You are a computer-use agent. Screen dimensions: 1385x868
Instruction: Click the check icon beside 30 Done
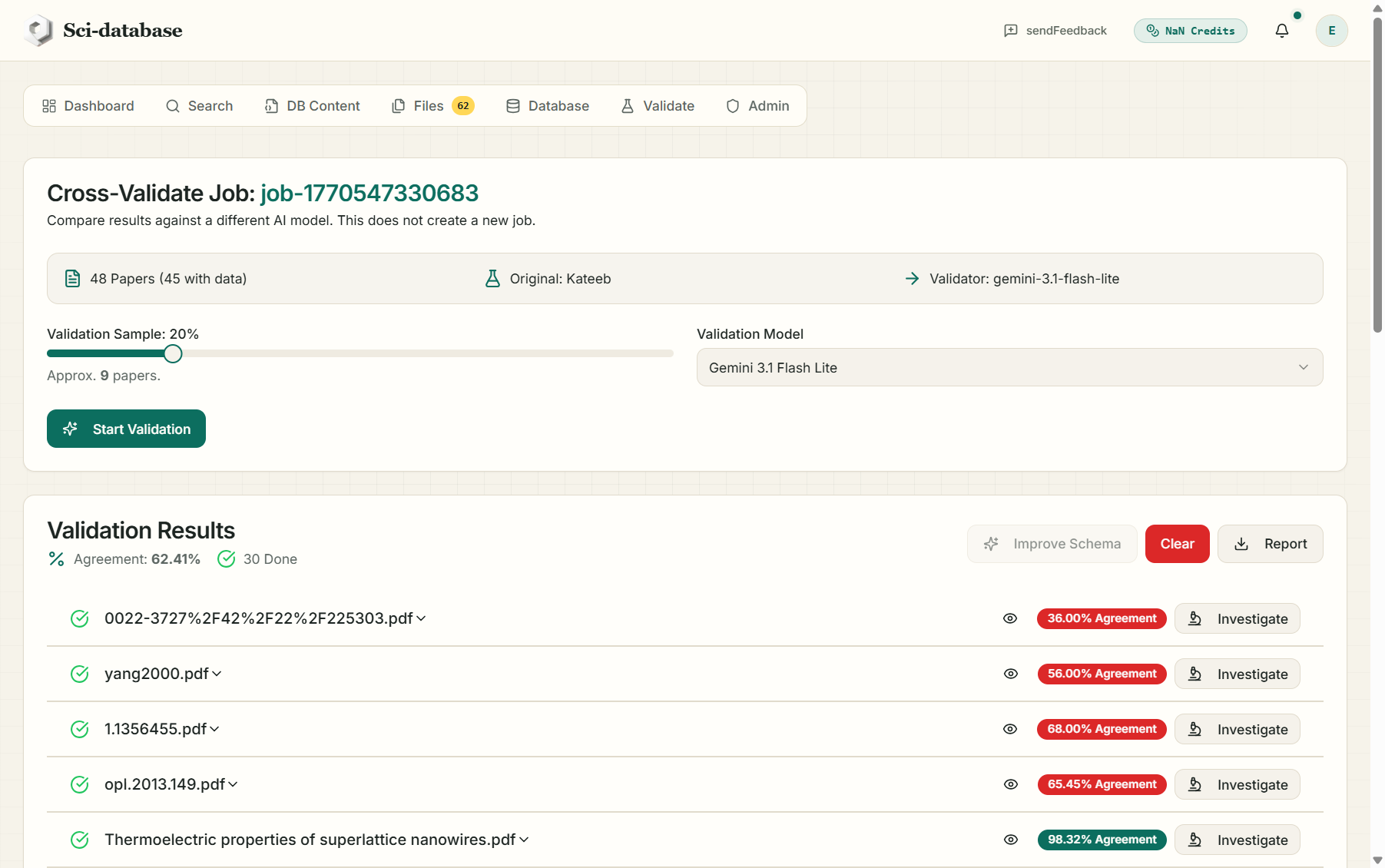pos(226,559)
